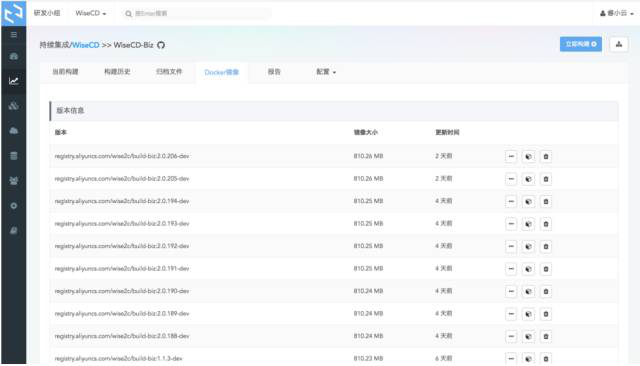640x366 pixels.
Task: Select image row build-biz:2.0.194-dev
Action: click(x=334, y=201)
